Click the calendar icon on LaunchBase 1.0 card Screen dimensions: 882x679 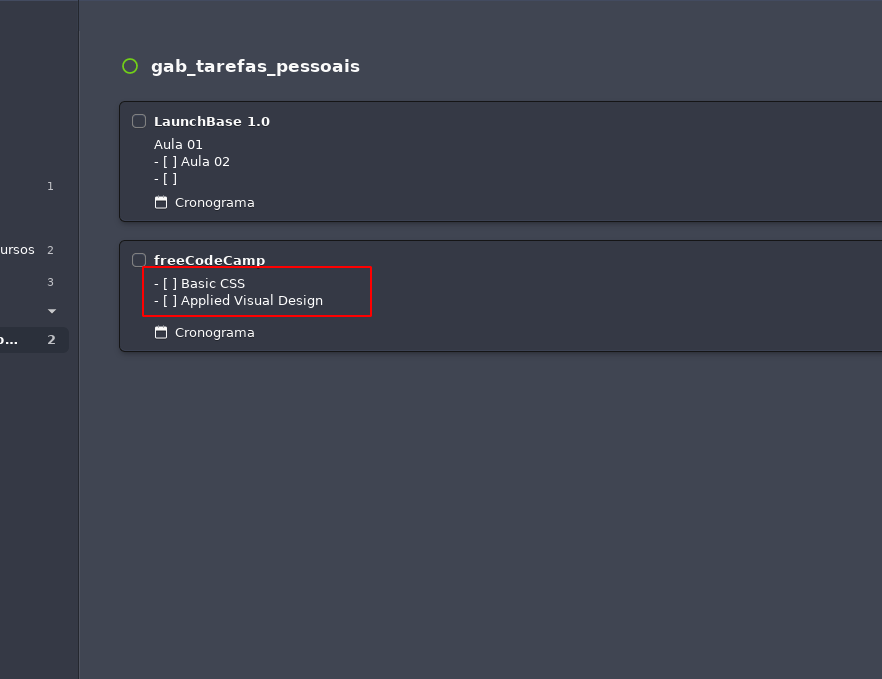[161, 202]
